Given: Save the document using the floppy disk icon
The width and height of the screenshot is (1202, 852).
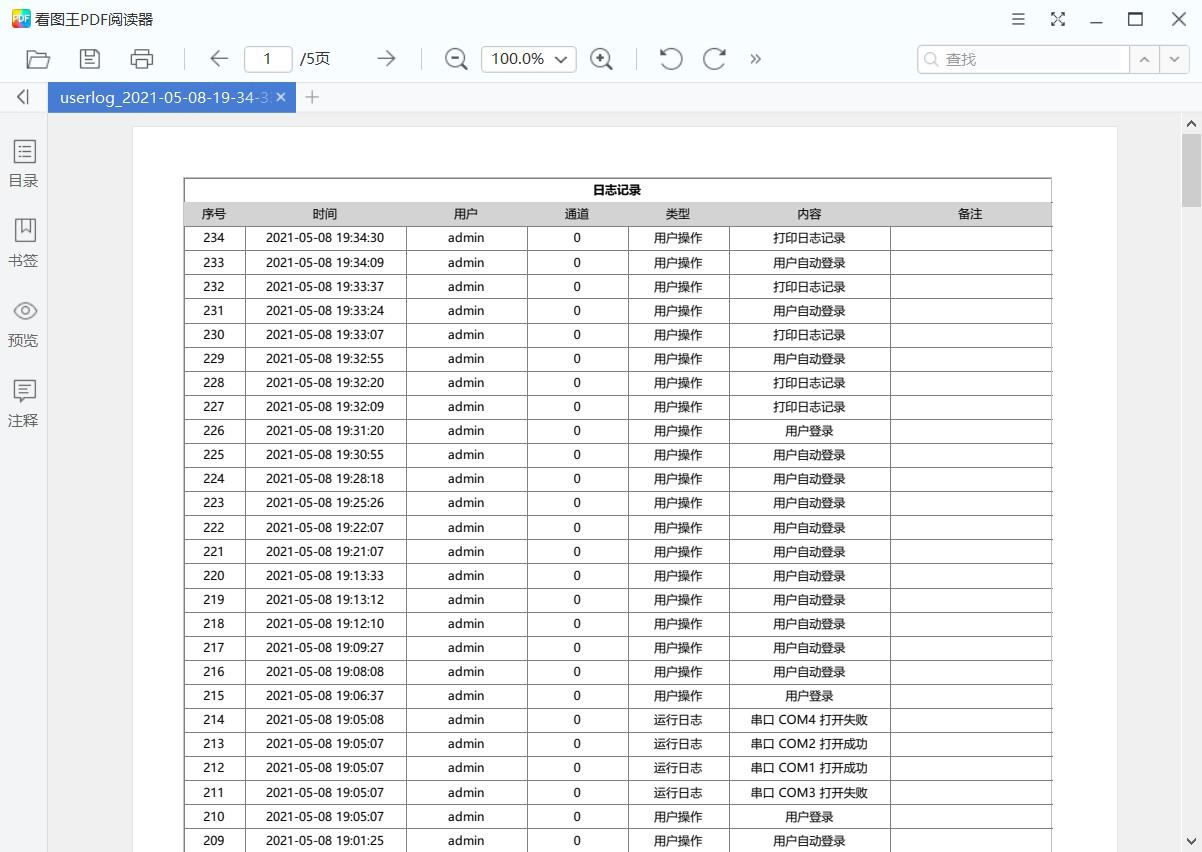Looking at the screenshot, I should (x=90, y=59).
